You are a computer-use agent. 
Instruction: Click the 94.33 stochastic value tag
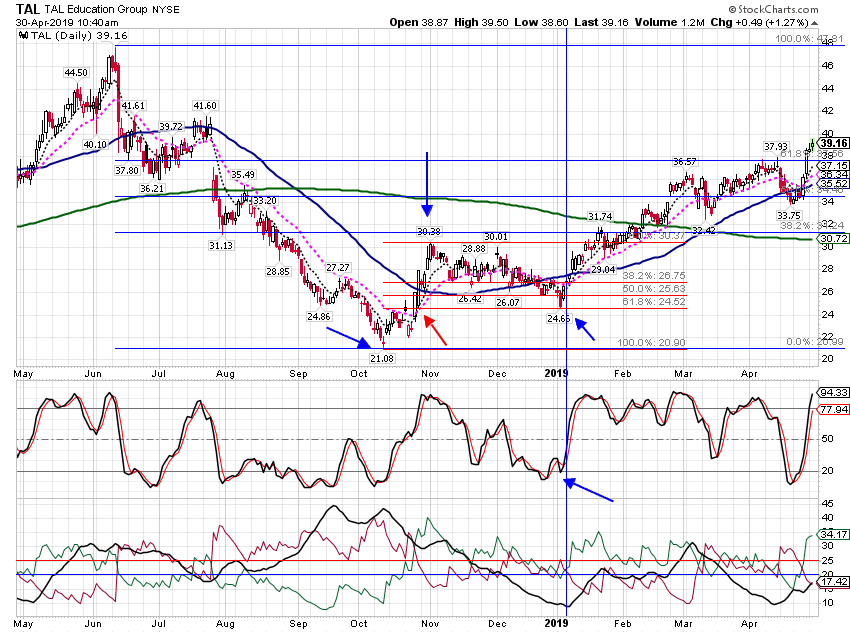834,393
